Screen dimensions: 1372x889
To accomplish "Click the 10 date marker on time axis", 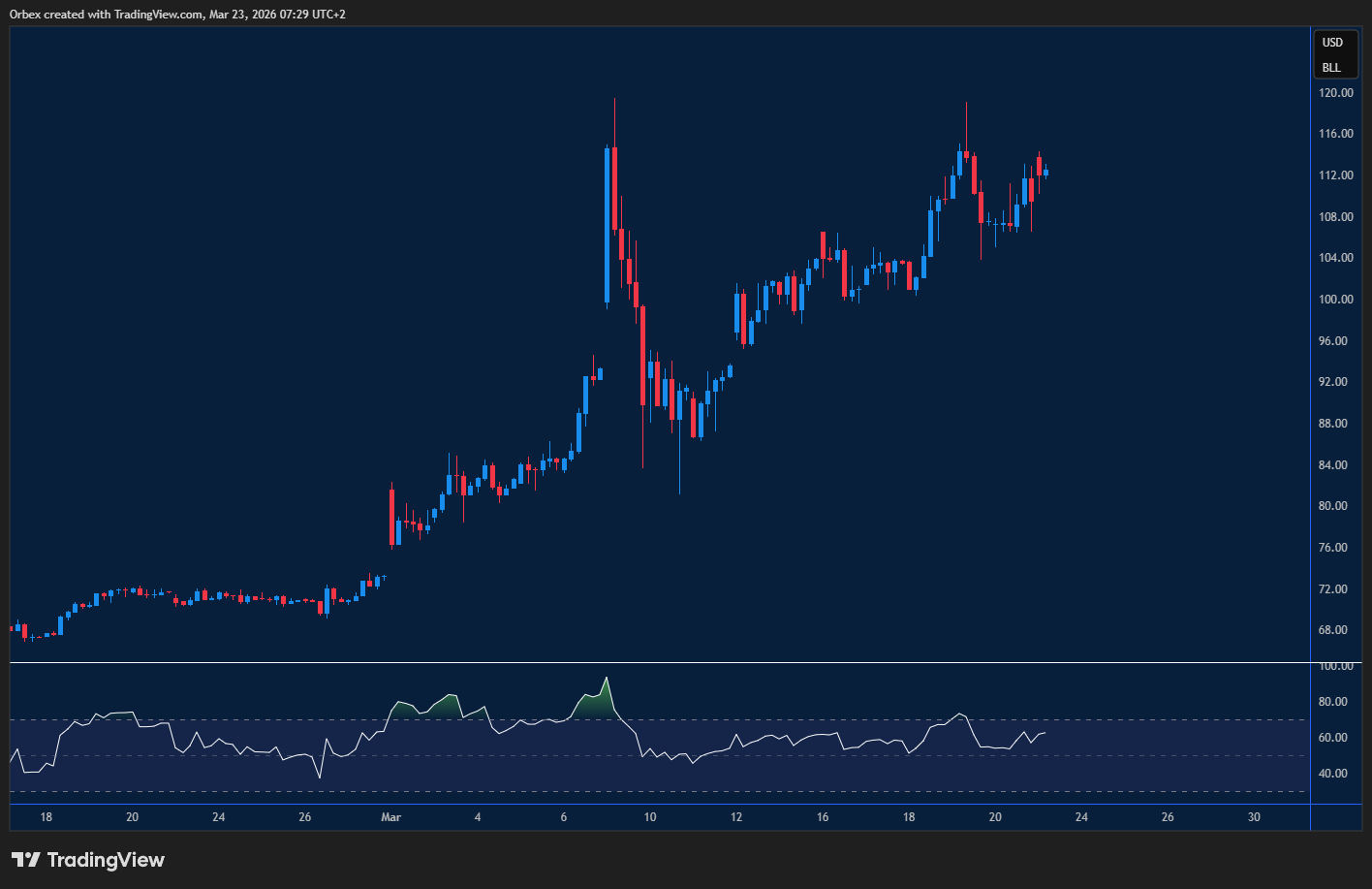I will [x=649, y=817].
